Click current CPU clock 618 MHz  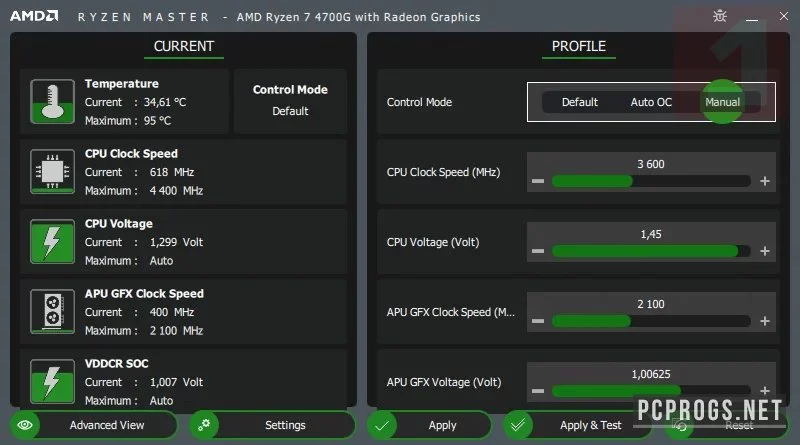click(172, 172)
